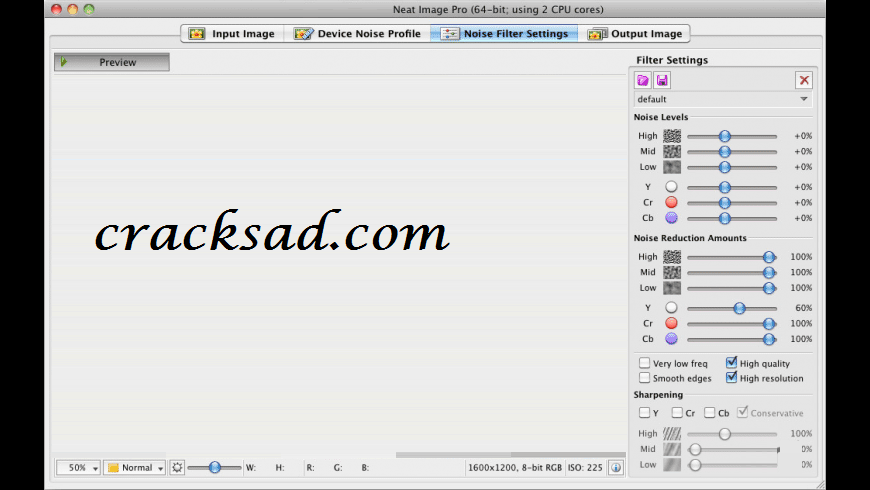Open the Normal viewer mode dropdown
Viewport: 870px width, 490px height.
coord(134,468)
